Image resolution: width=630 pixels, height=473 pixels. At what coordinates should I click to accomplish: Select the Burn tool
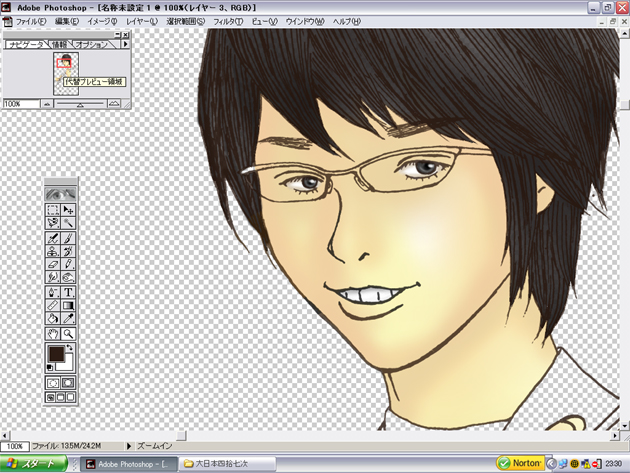click(x=68, y=277)
